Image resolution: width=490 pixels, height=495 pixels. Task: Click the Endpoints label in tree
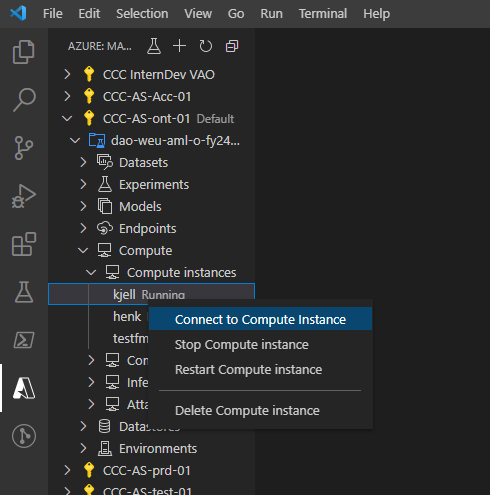[148, 228]
